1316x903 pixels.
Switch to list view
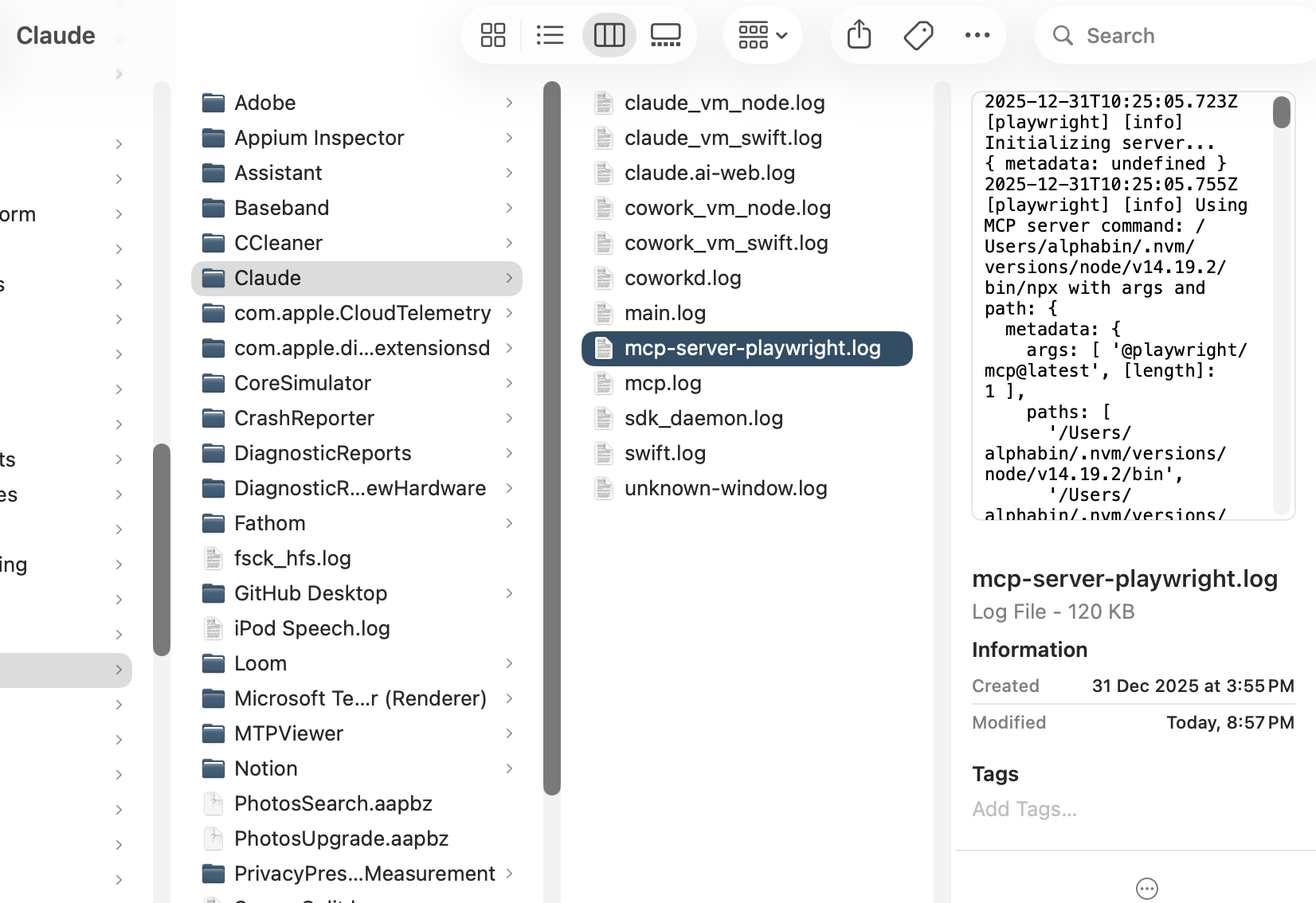[x=550, y=35]
